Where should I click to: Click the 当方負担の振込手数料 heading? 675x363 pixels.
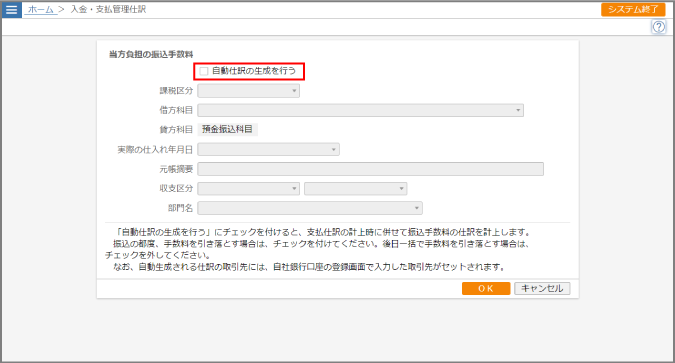click(151, 55)
